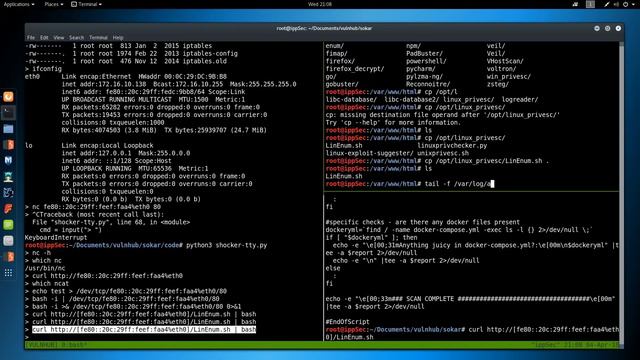
Task: Open the Edit menu
Action: point(44,38)
